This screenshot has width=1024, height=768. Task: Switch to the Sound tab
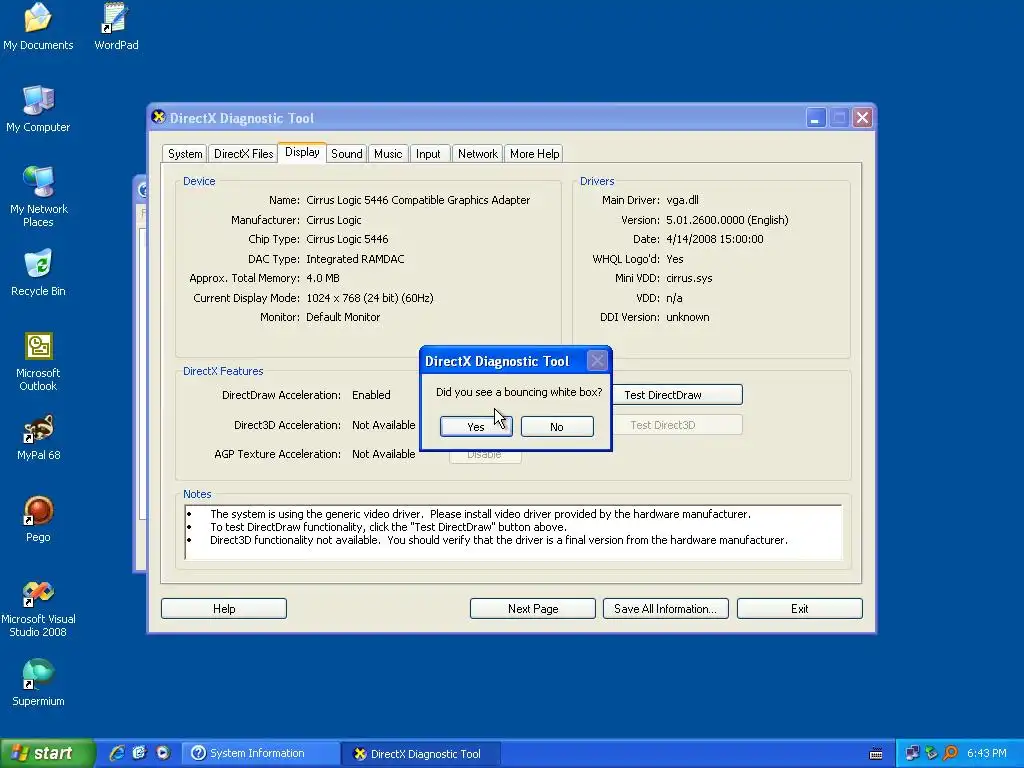(347, 153)
